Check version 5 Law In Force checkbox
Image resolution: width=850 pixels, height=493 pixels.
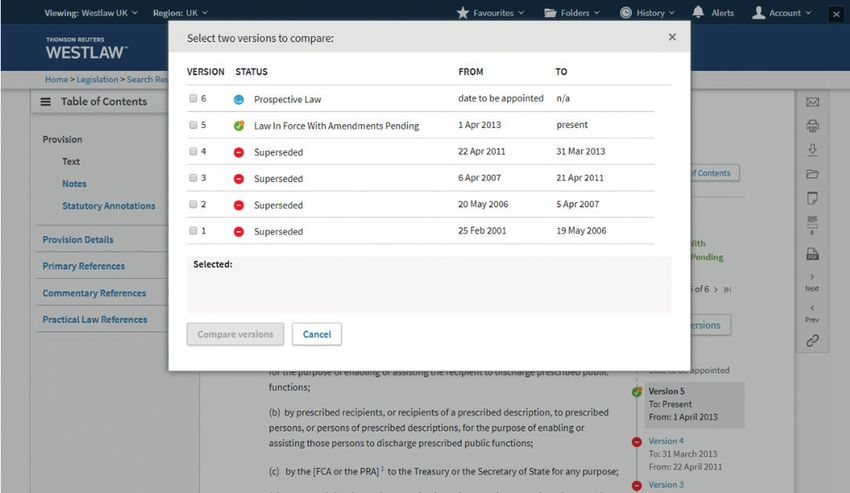[193, 125]
